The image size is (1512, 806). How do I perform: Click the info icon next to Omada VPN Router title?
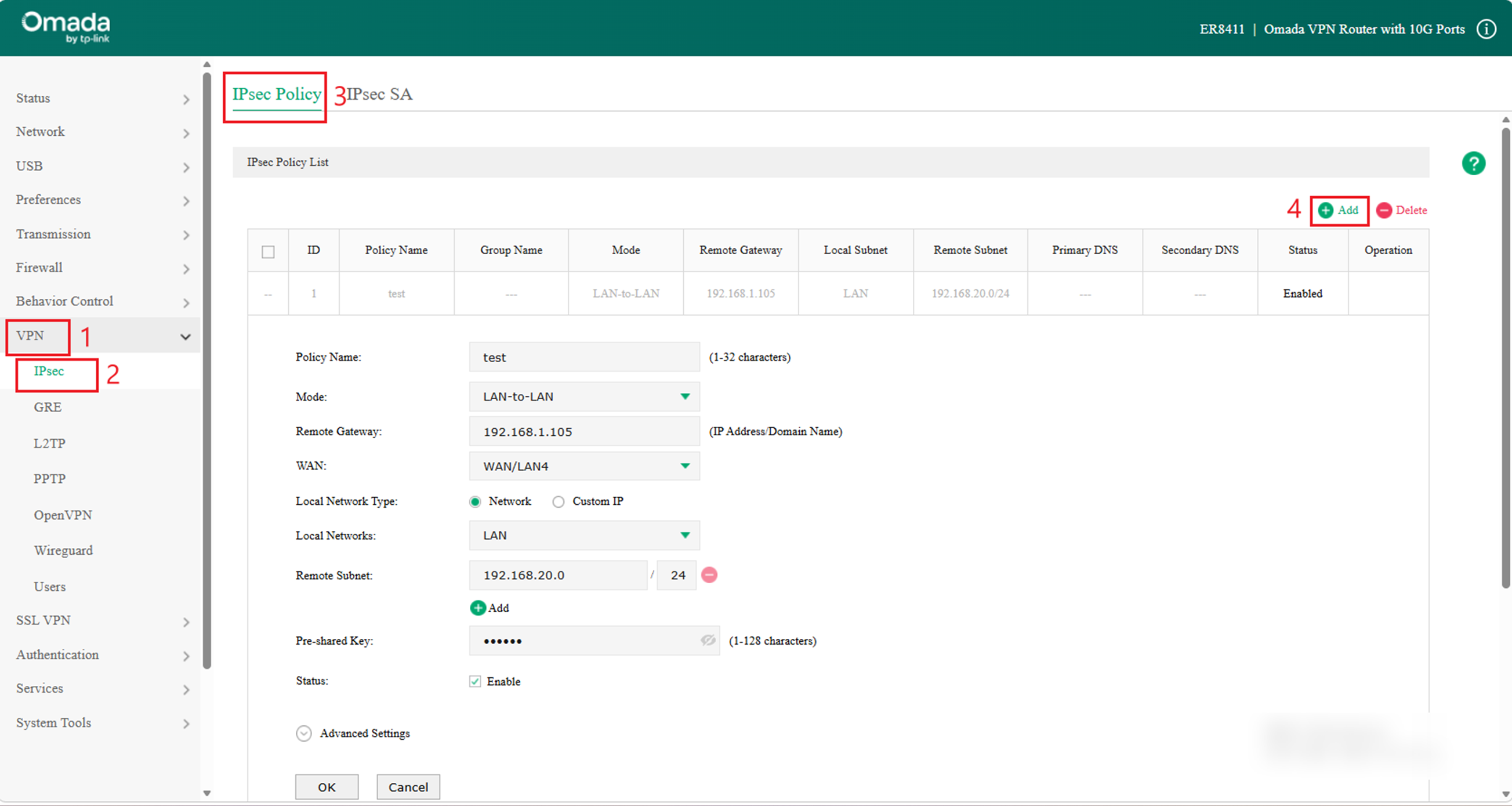pos(1486,28)
